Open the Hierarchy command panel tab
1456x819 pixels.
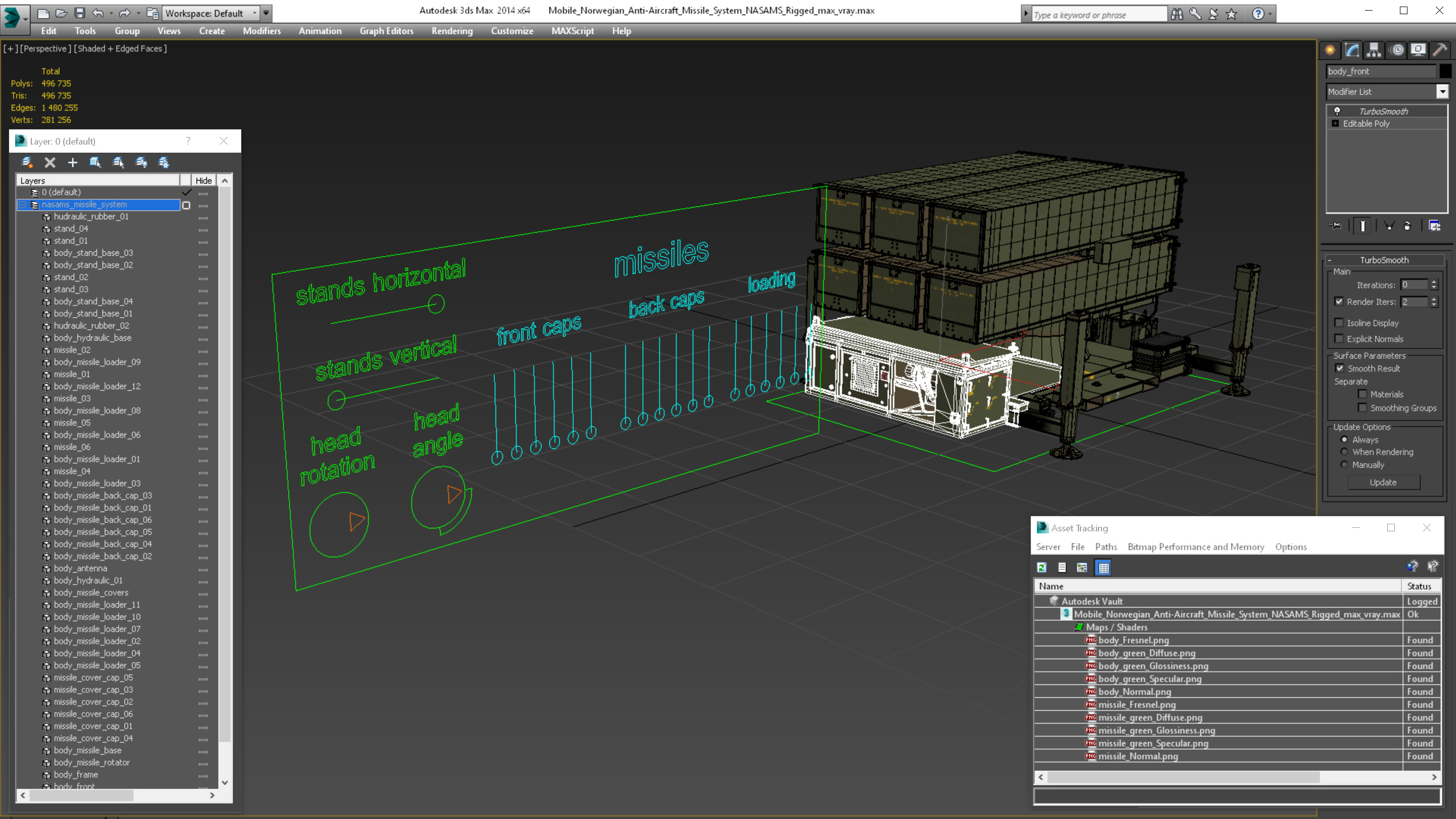pos(1374,50)
